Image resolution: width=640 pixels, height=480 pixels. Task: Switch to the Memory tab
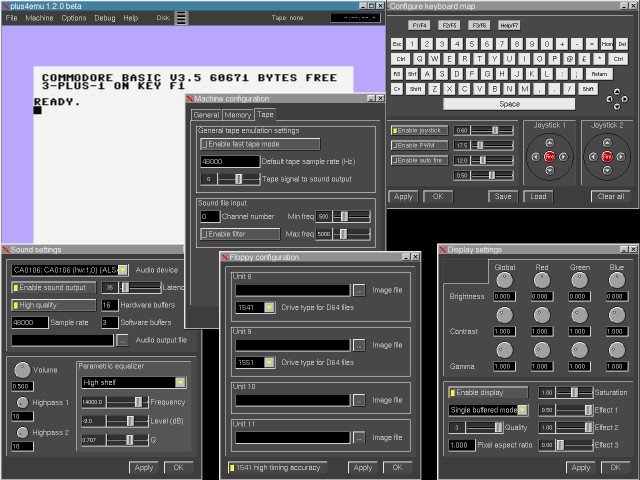238,115
